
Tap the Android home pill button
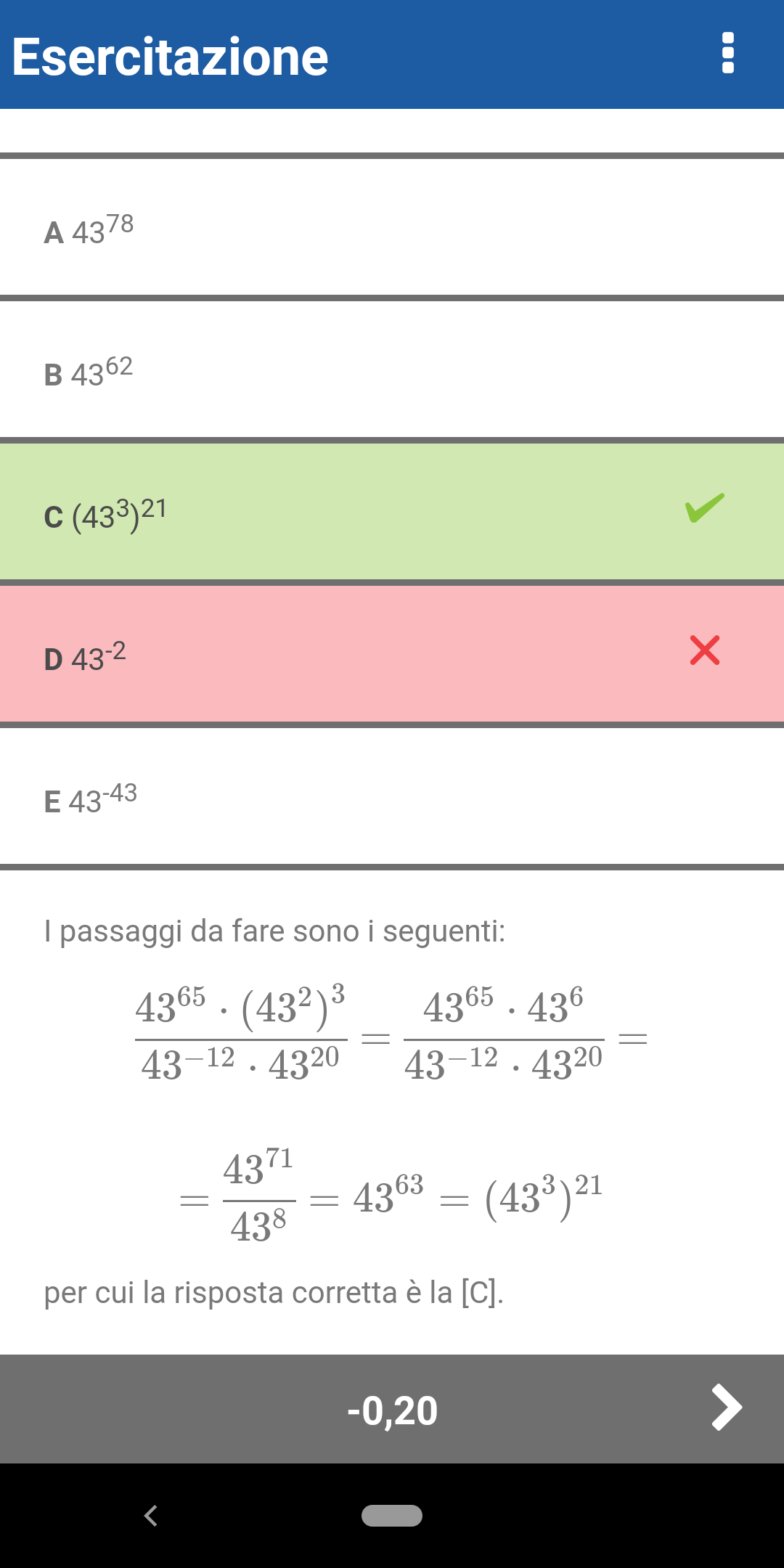(392, 1516)
